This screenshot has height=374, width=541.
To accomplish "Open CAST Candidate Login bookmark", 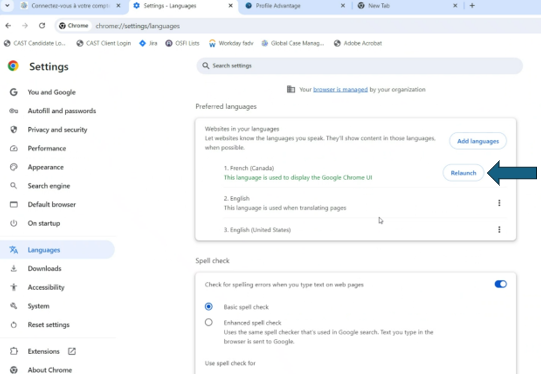I will point(35,43).
